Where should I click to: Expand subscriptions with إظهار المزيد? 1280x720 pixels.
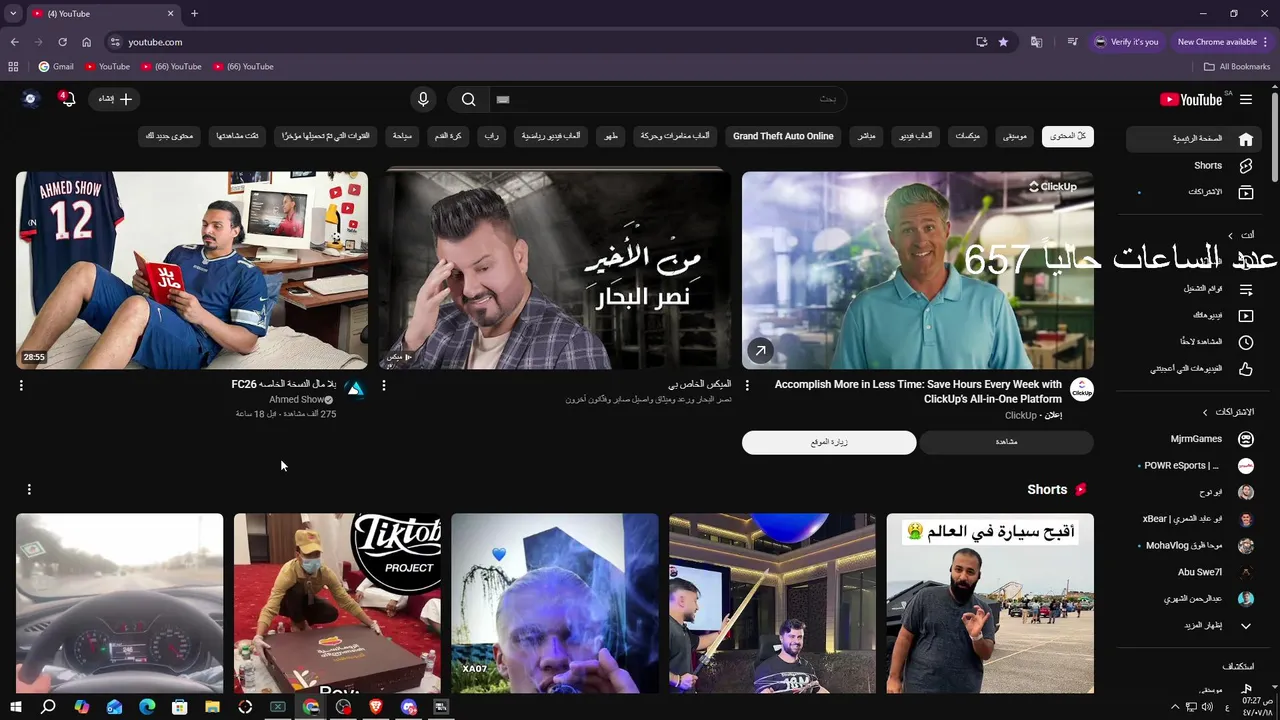[1194, 625]
